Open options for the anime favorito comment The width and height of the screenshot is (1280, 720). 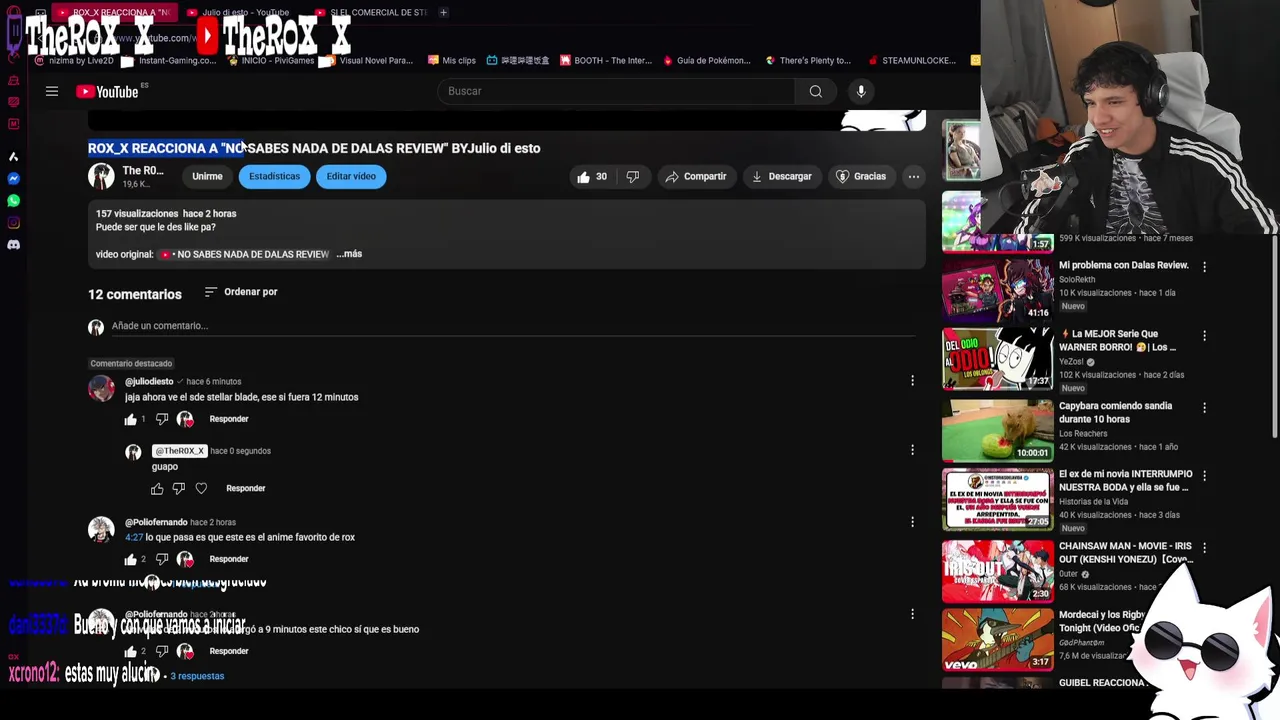pyautogui.click(x=912, y=521)
